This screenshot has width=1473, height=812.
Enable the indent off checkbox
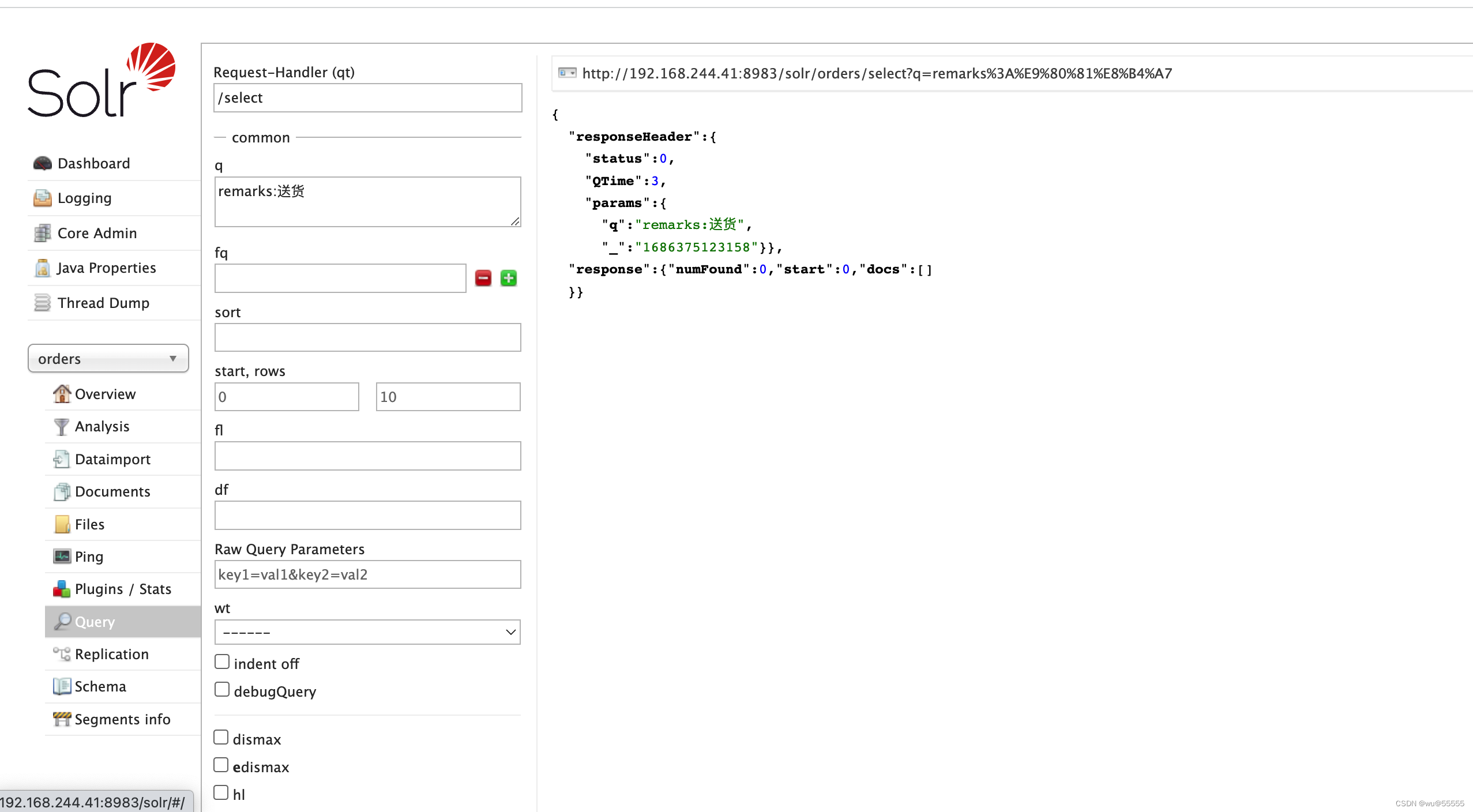(x=221, y=661)
